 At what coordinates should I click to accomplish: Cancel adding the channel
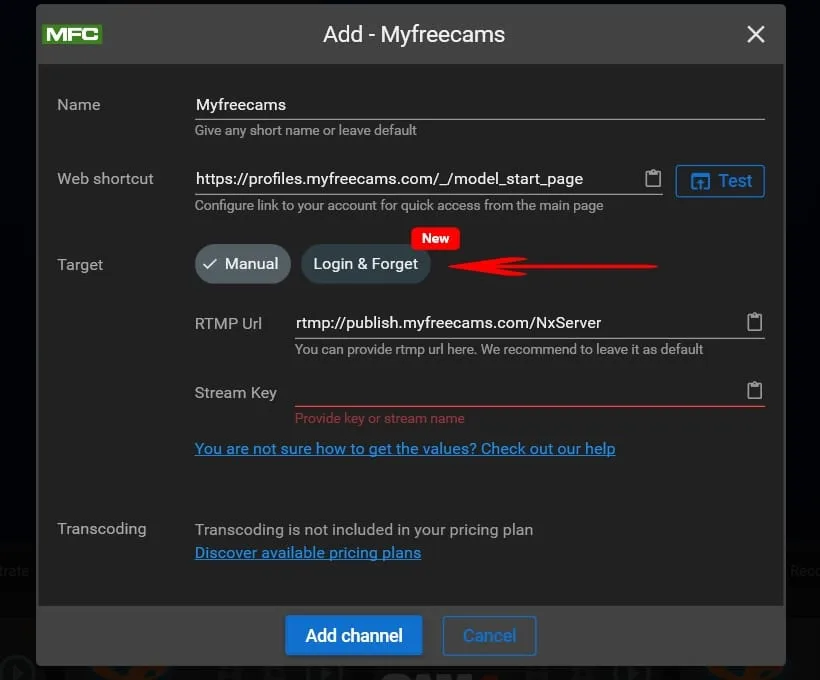pyautogui.click(x=489, y=636)
